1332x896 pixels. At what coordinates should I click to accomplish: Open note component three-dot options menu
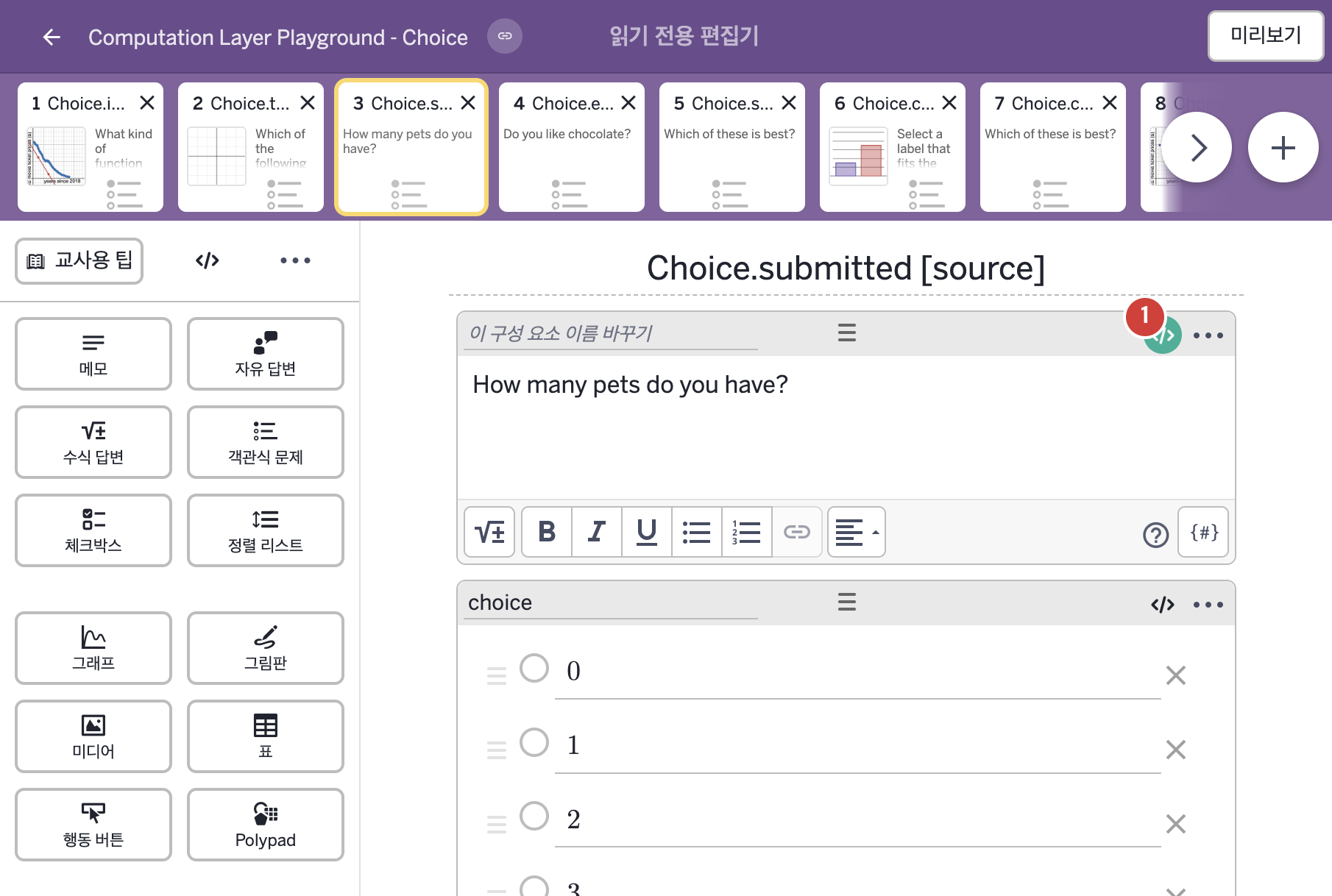[1208, 335]
